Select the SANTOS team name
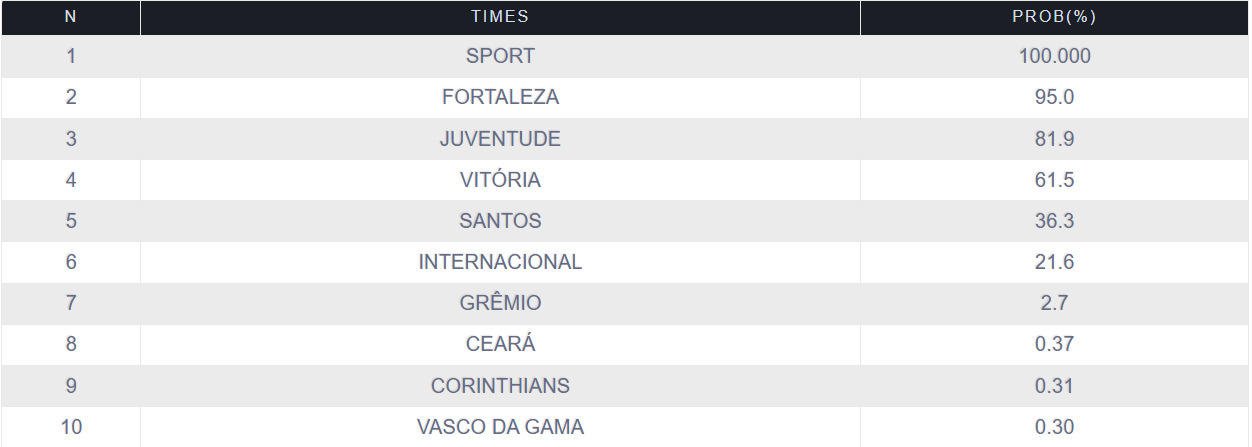Viewport: 1252px width, 447px height. tap(500, 221)
